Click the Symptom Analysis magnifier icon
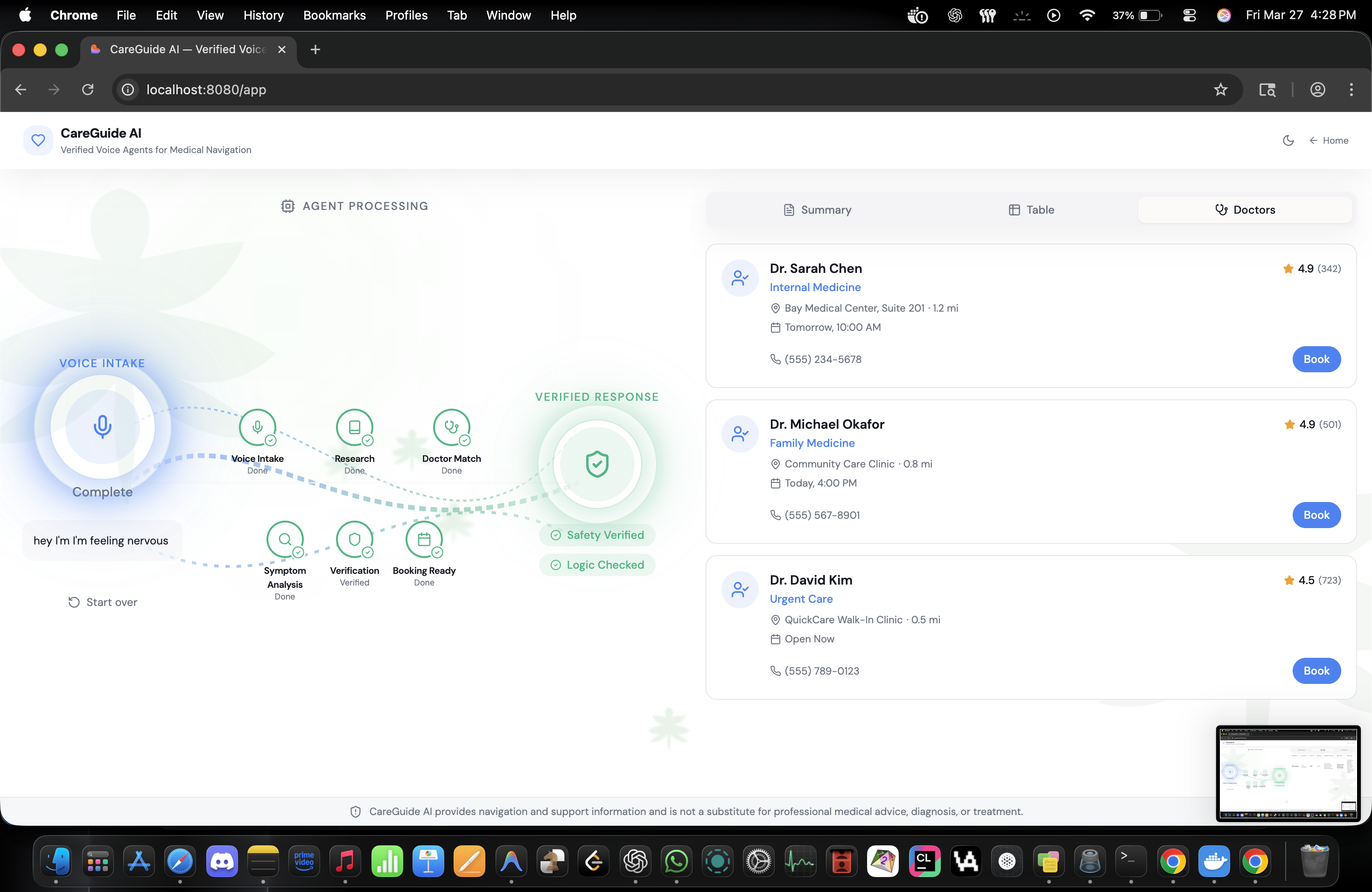Viewport: 1372px width, 892px height. (x=285, y=539)
